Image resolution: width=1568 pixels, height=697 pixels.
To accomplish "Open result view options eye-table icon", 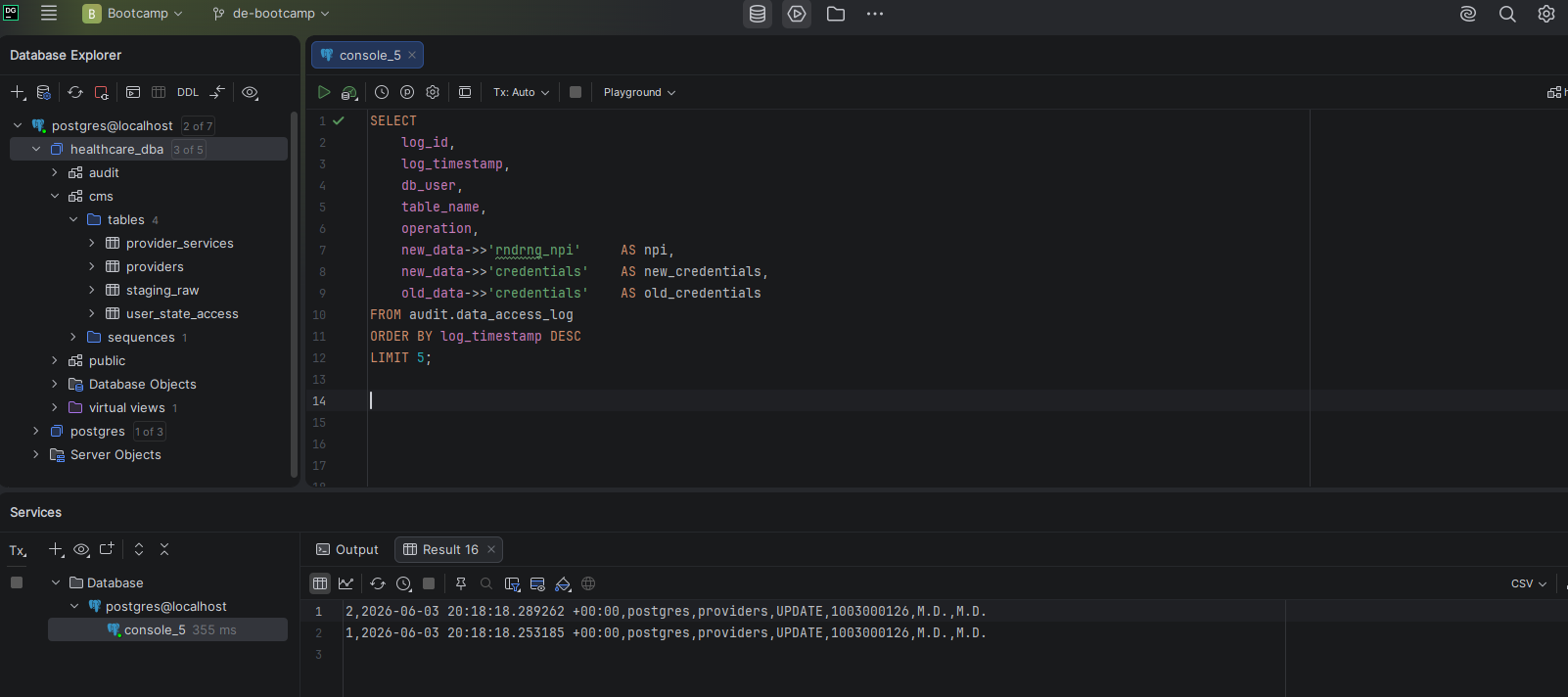I will [537, 583].
